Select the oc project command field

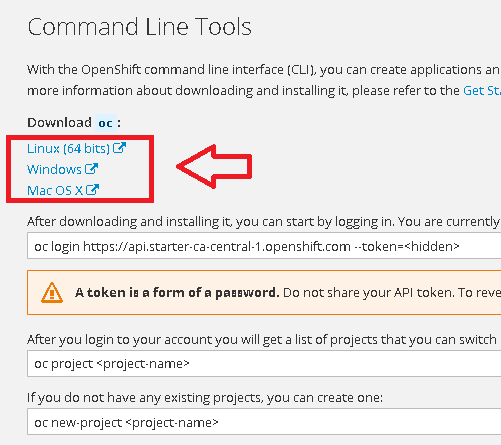[x=264, y=363]
